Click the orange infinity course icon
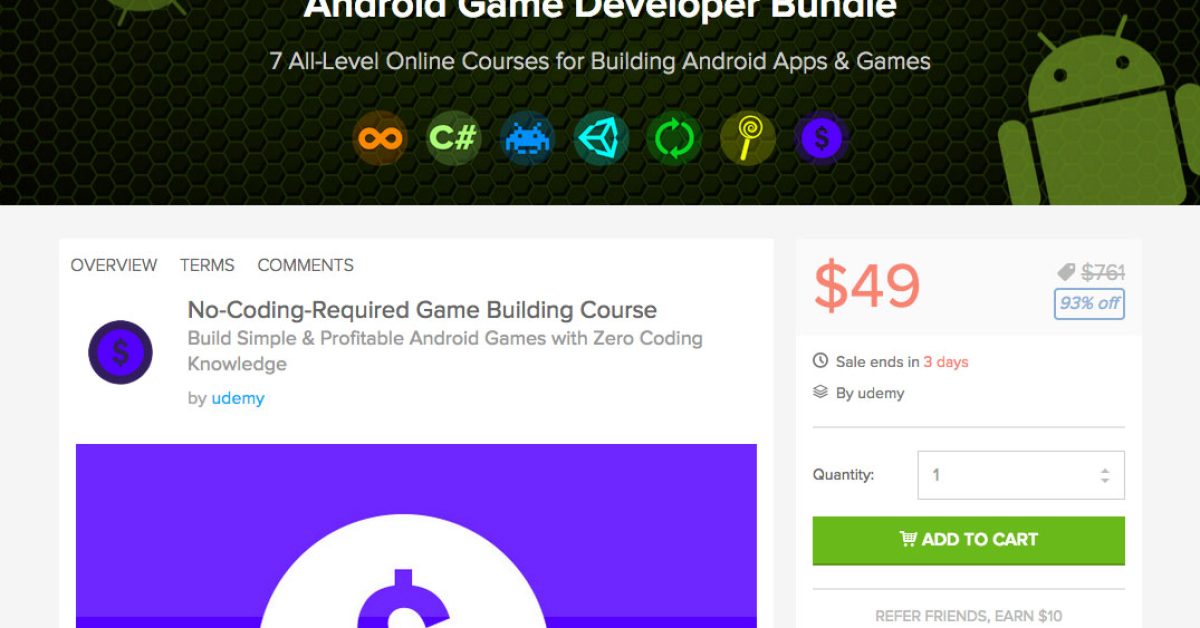Viewport: 1200px width, 628px height. 380,138
